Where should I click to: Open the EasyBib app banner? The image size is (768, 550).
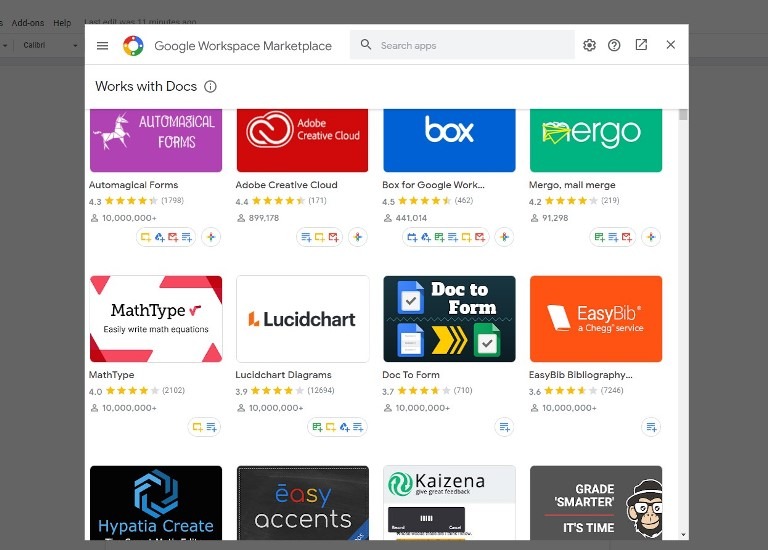tap(596, 319)
